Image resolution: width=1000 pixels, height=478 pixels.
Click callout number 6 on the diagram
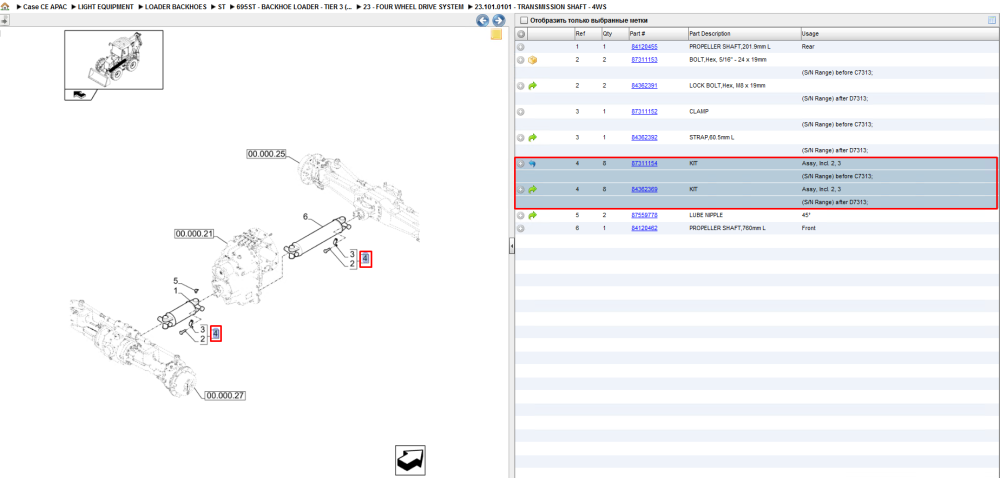tap(306, 217)
